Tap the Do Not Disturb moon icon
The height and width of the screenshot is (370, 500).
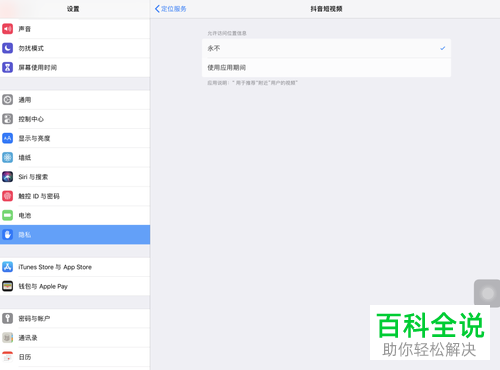tap(8, 48)
